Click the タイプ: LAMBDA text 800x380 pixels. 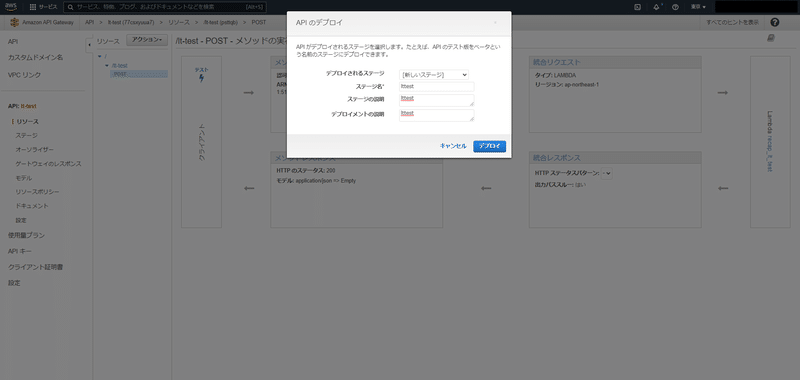(x=556, y=75)
